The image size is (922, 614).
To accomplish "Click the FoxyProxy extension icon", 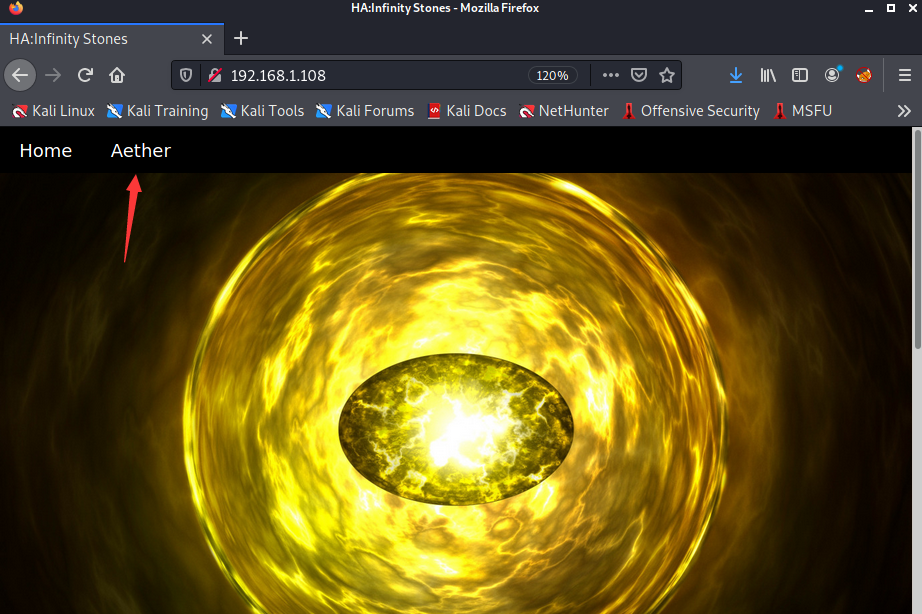I will click(864, 75).
